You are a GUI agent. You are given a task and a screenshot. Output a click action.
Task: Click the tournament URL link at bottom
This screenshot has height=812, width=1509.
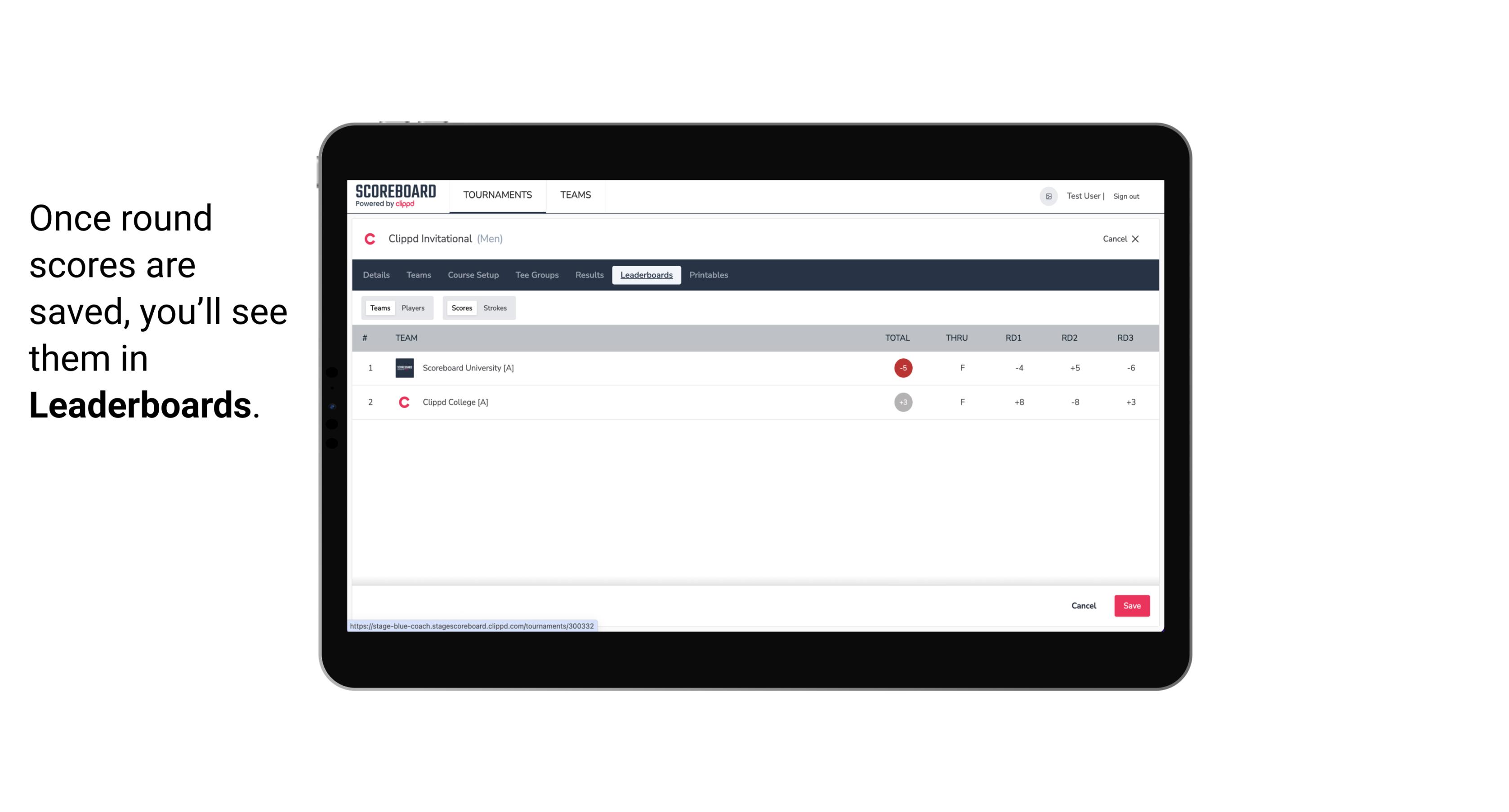[470, 626]
